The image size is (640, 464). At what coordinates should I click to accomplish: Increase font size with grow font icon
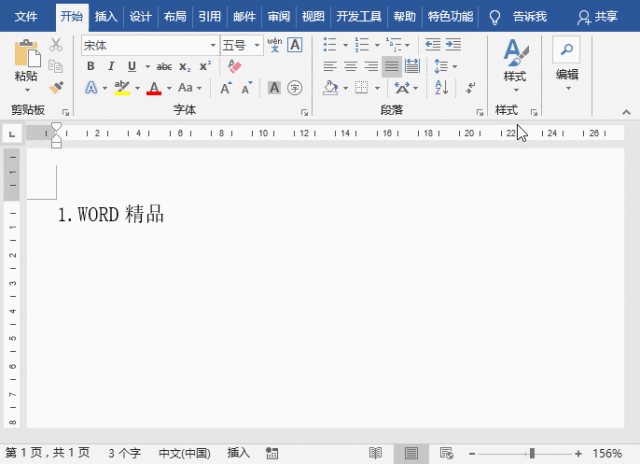click(x=226, y=88)
